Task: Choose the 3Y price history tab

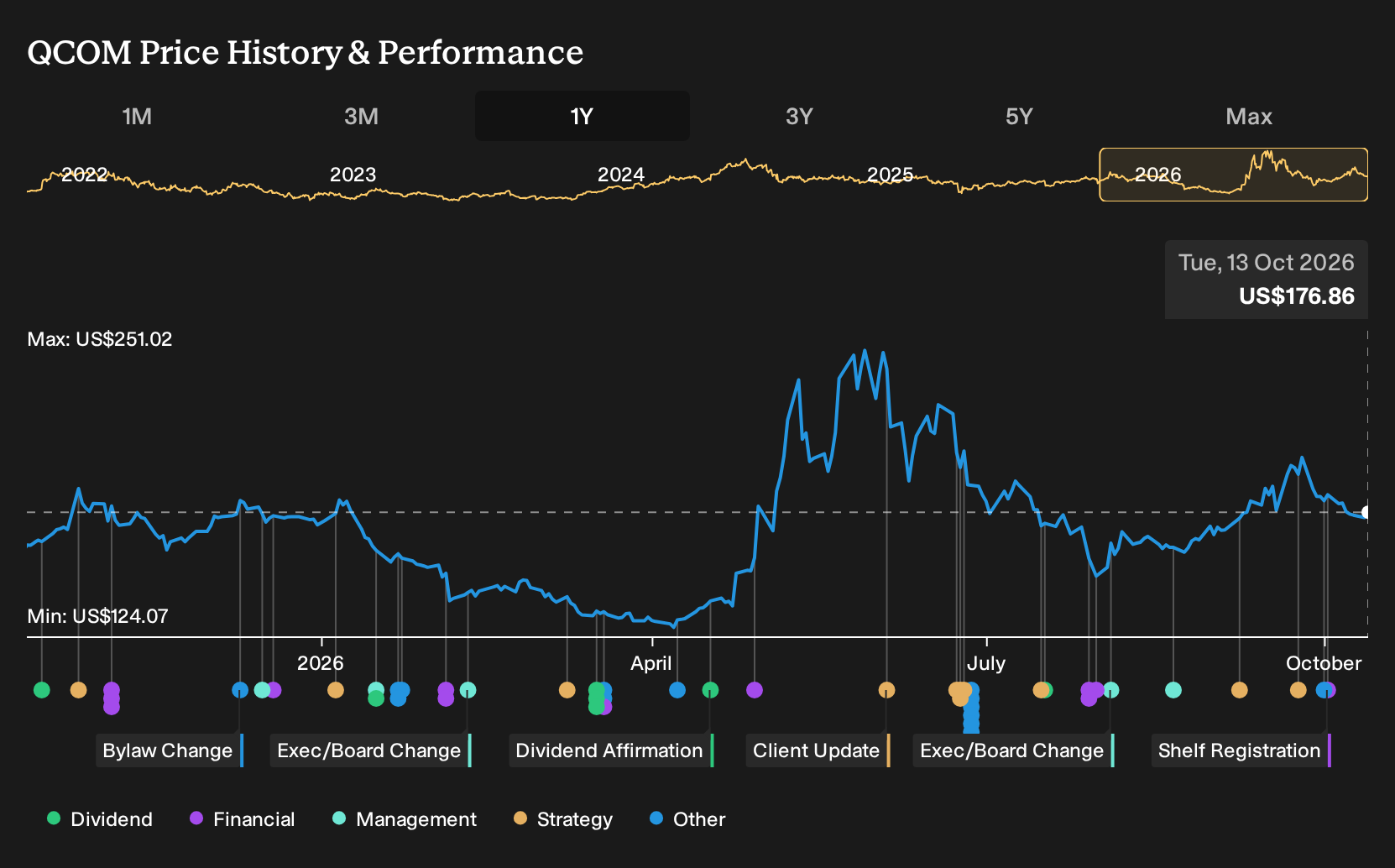Action: click(x=799, y=116)
